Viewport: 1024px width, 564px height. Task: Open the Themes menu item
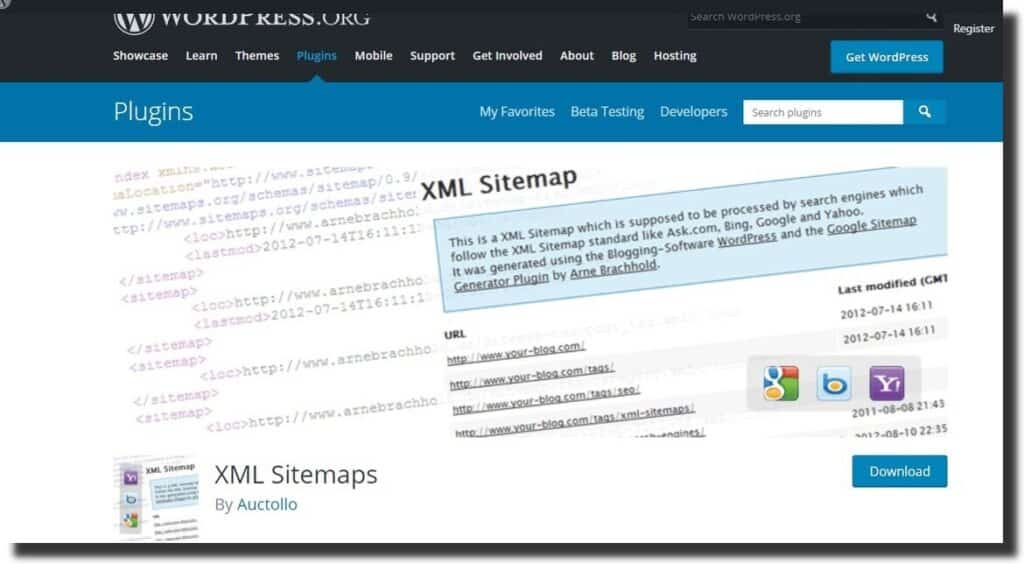tap(257, 56)
